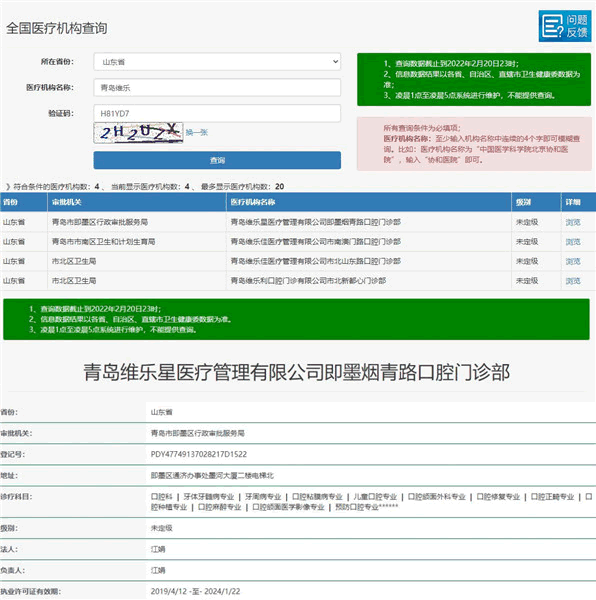Viewport: 596px width, 600px height.
Task: Click the 全国医疗机构查询 page title
Action: click(x=57, y=28)
